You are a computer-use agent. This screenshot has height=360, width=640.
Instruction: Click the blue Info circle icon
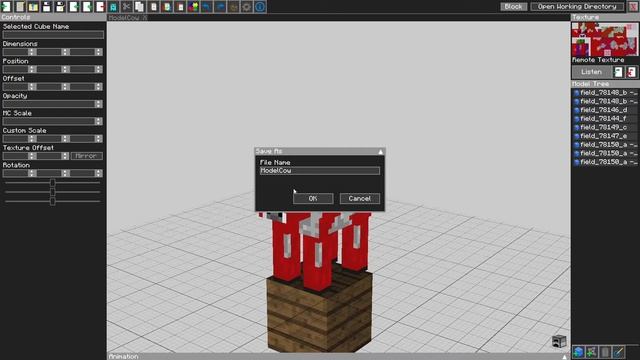260,7
